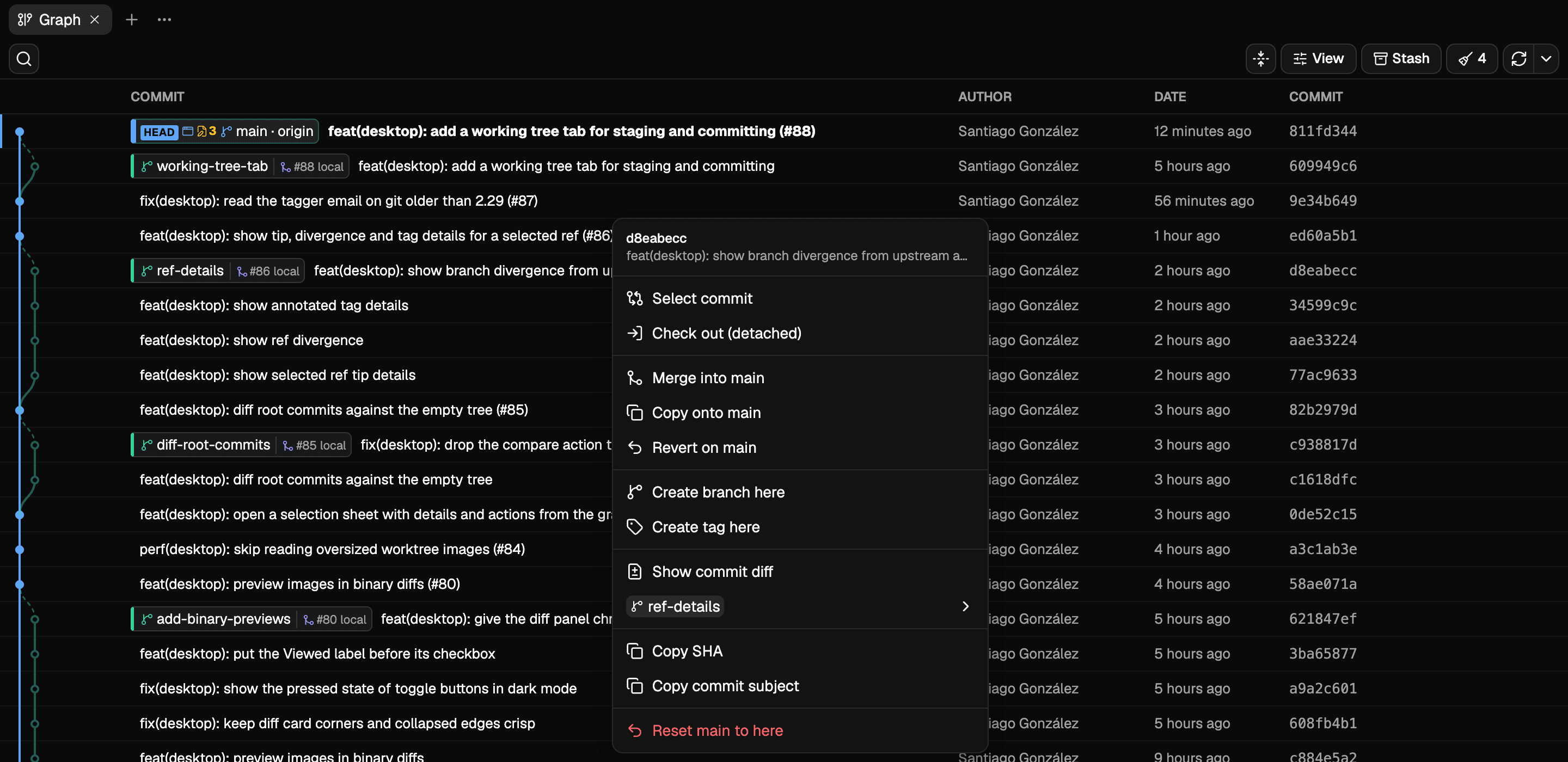Click the DATE column header
The height and width of the screenshot is (762, 1568).
click(1170, 97)
